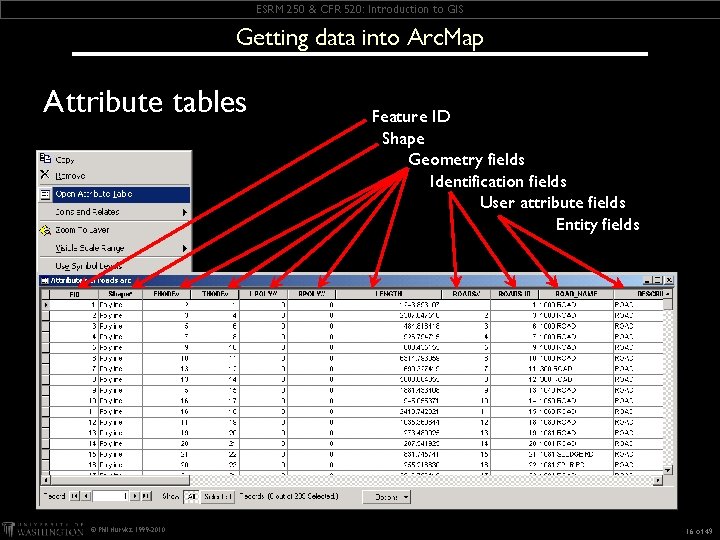Click the horizontal scrollbar thumb of table
This screenshot has width=720, height=540.
coord(119,480)
